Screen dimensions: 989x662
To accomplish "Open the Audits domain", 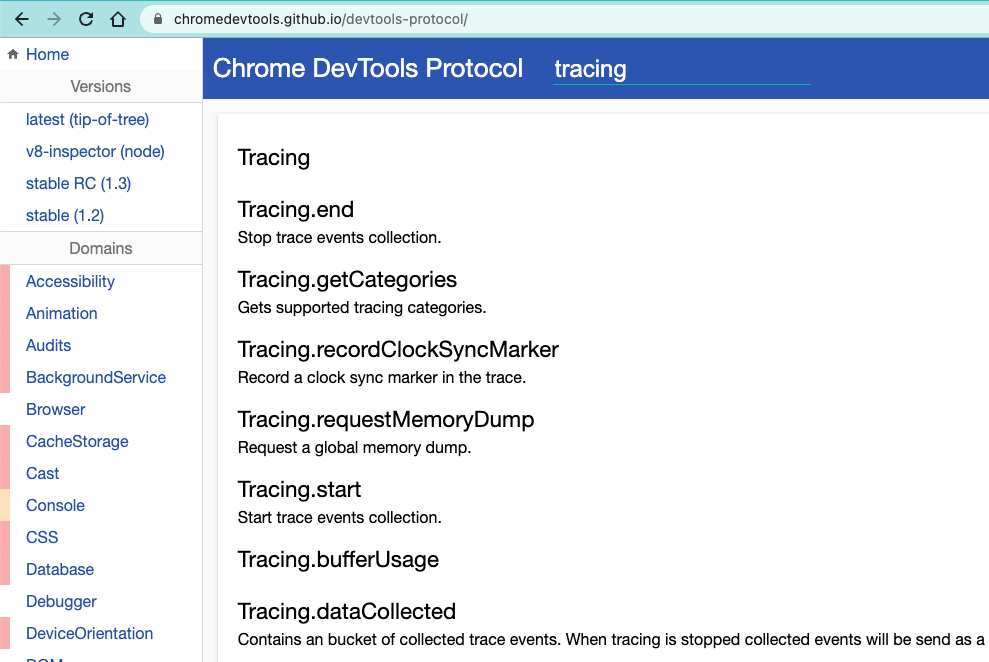I will 49,346.
